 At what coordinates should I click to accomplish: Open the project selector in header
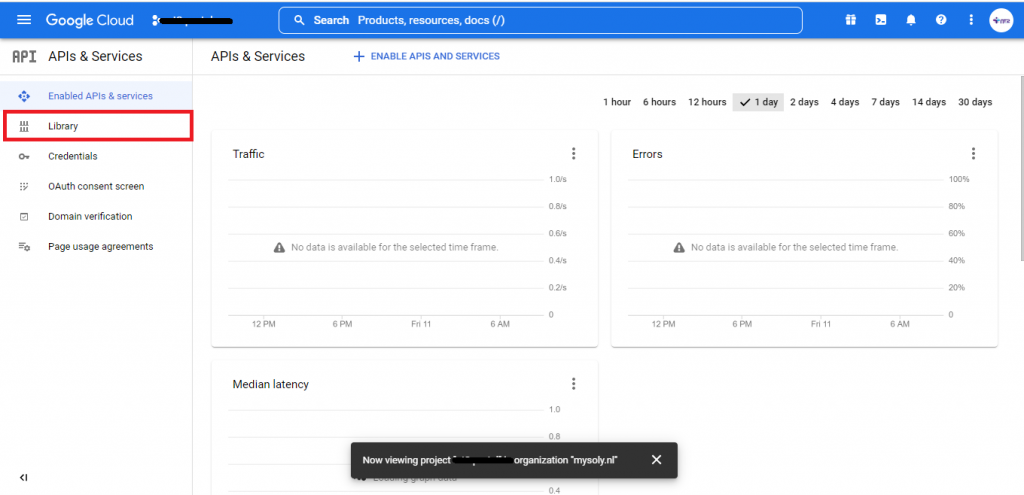pos(193,20)
